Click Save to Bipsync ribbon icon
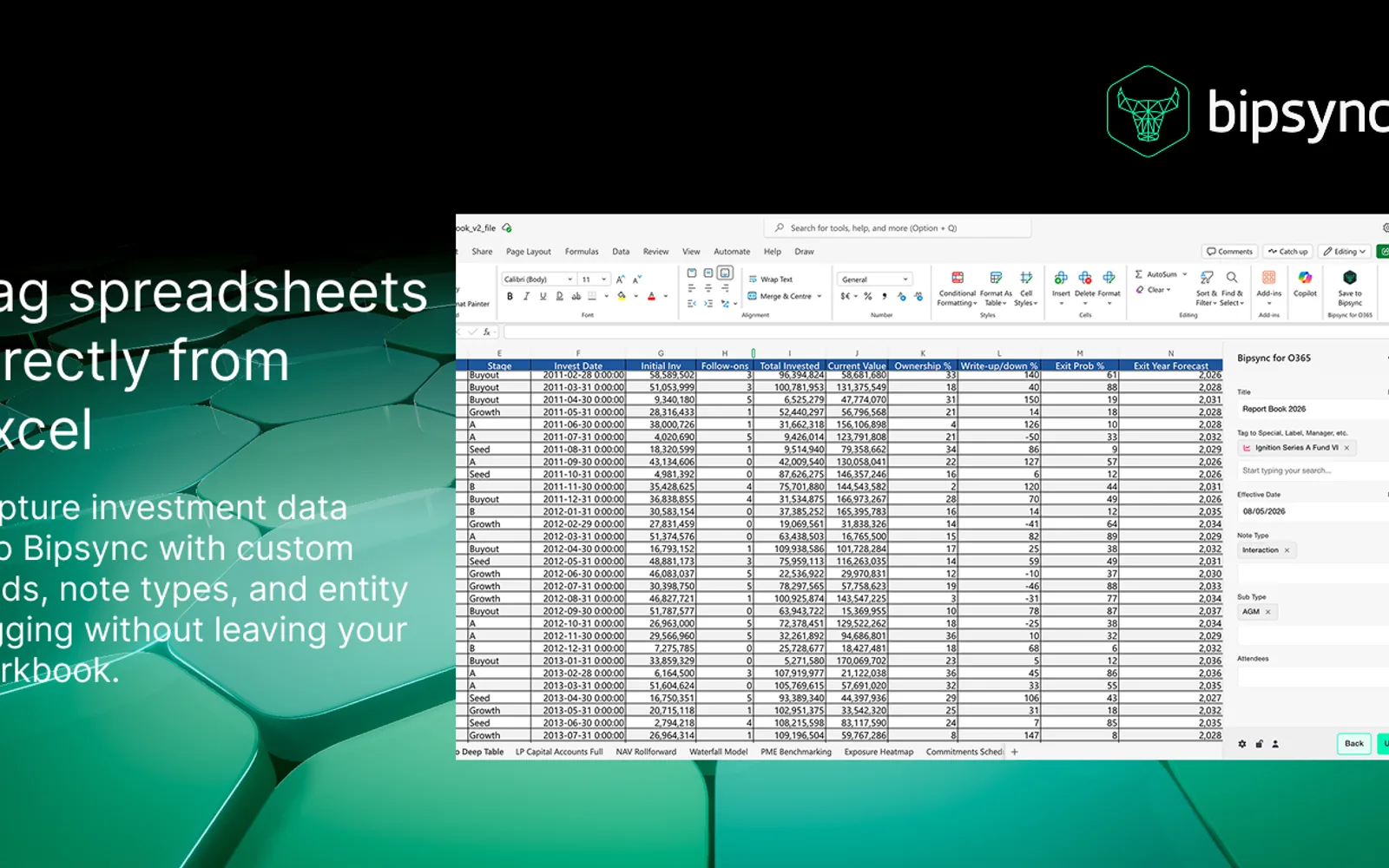 (1350, 278)
